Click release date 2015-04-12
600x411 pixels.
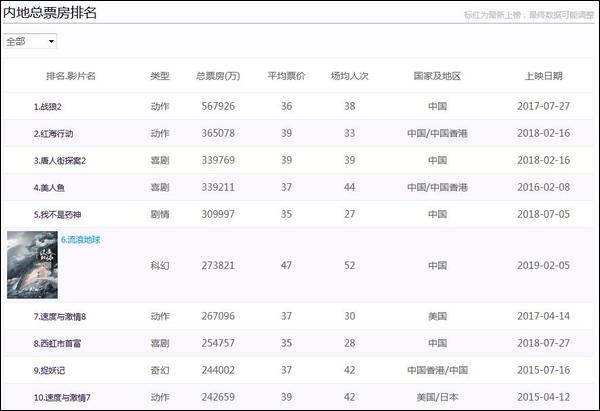tap(543, 397)
